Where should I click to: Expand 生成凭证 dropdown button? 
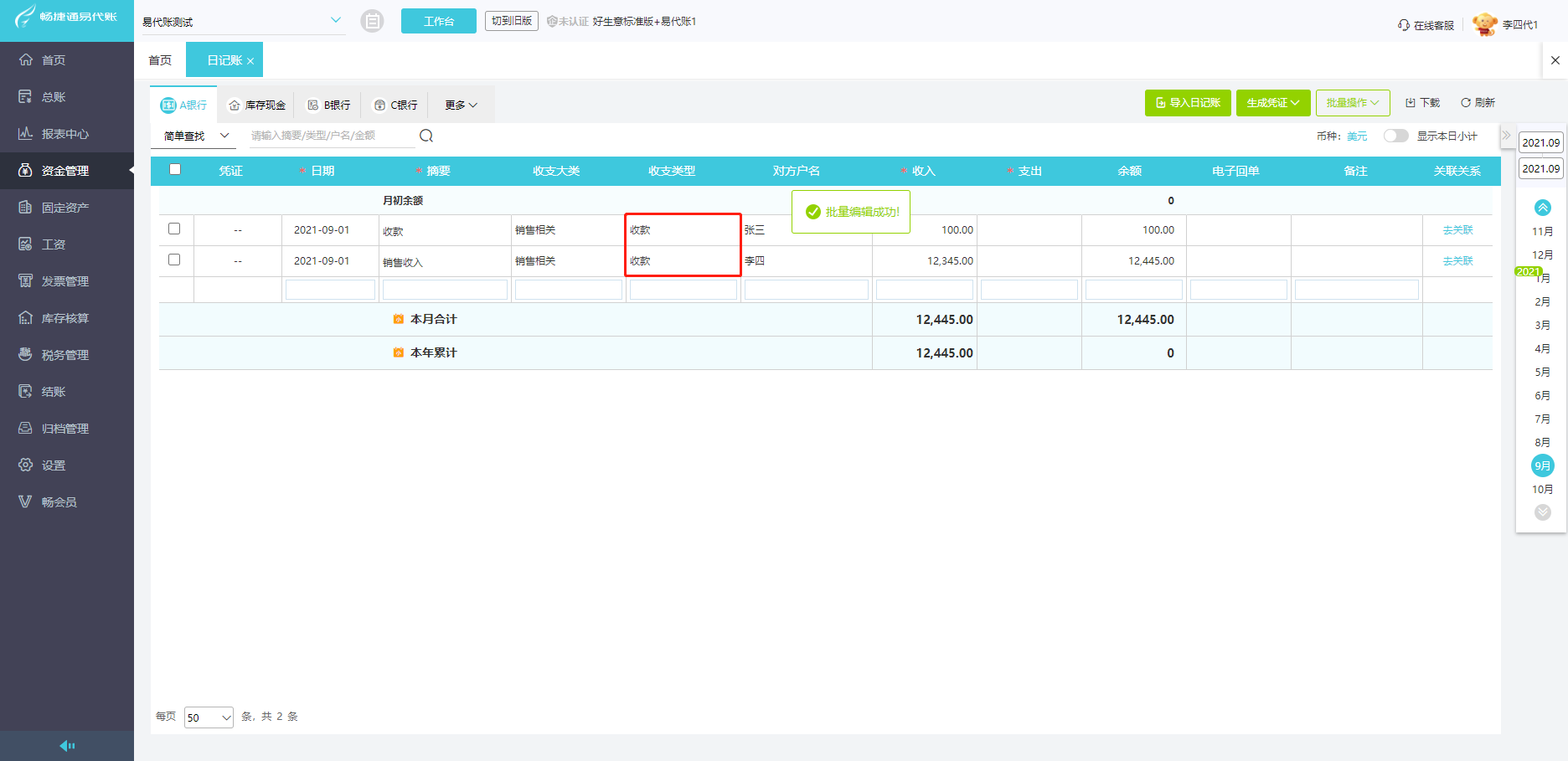pos(1273,103)
